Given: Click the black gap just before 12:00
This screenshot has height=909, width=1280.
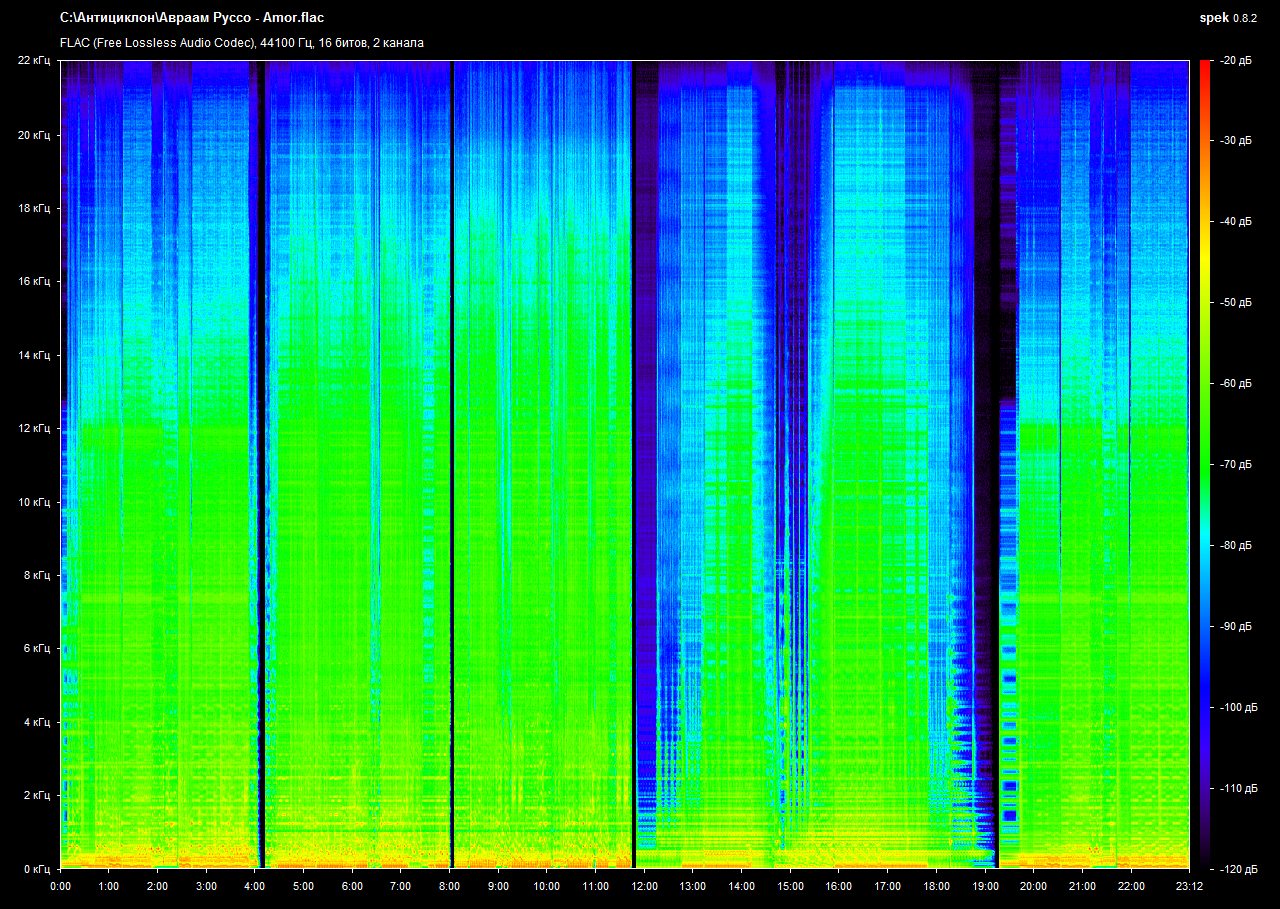Looking at the screenshot, I should (634, 450).
